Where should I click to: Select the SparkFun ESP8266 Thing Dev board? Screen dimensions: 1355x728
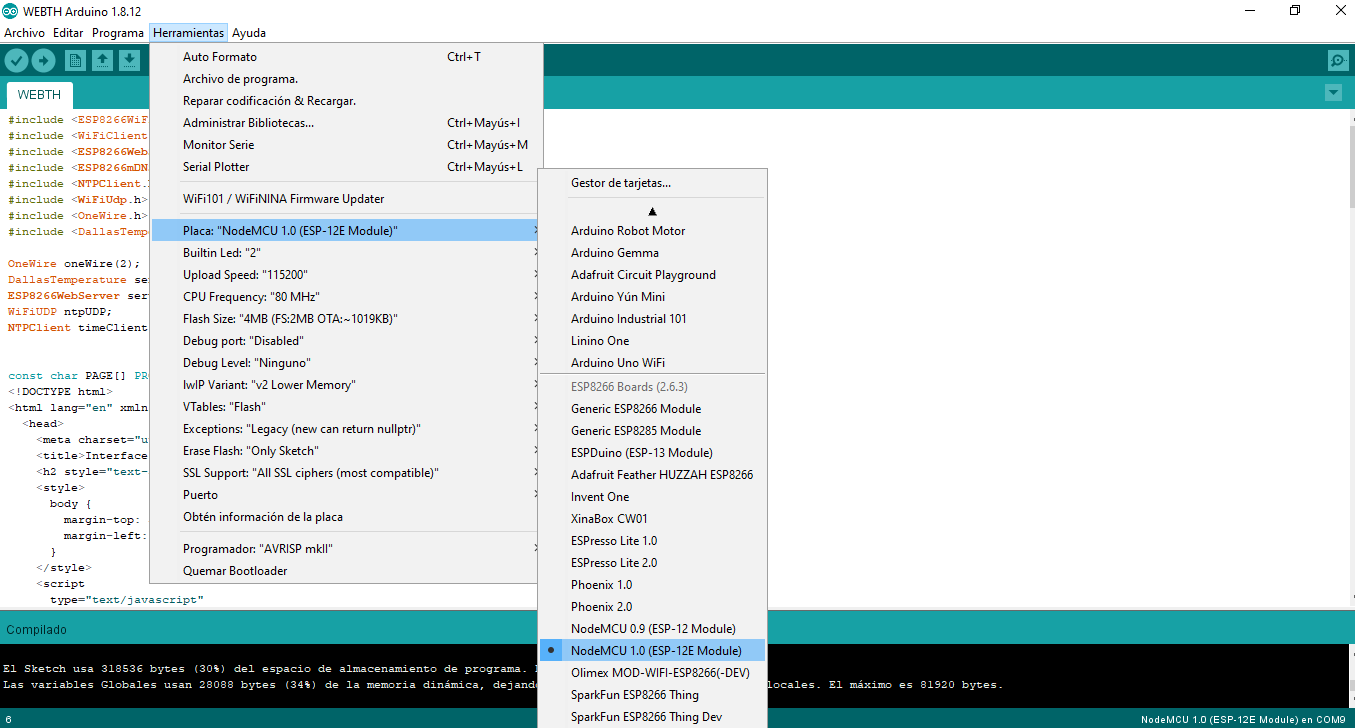pos(652,717)
